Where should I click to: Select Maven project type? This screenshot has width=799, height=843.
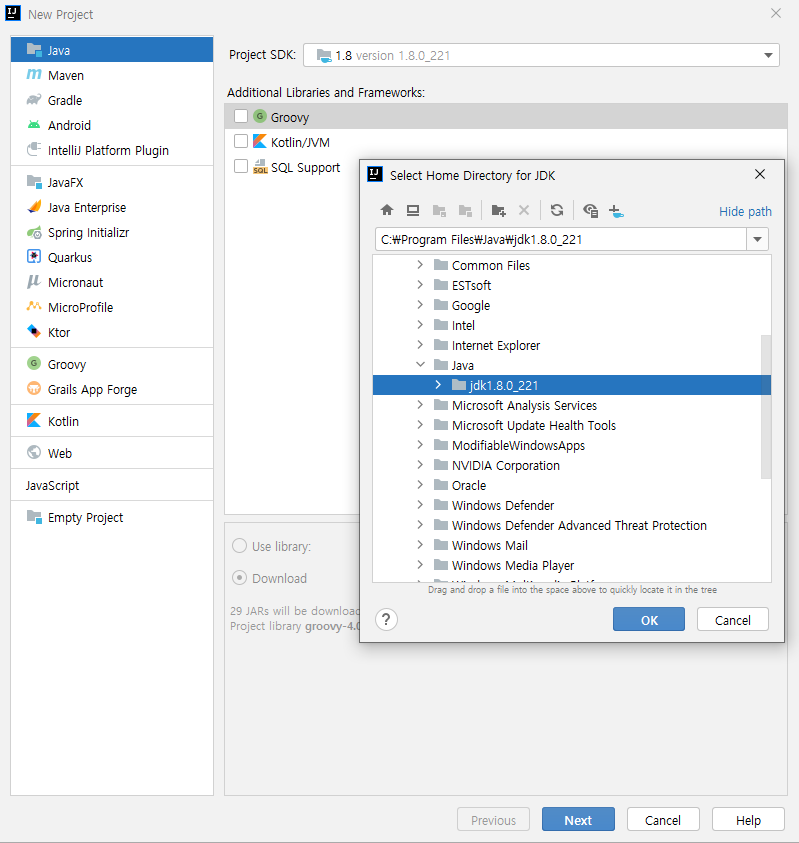coord(112,75)
